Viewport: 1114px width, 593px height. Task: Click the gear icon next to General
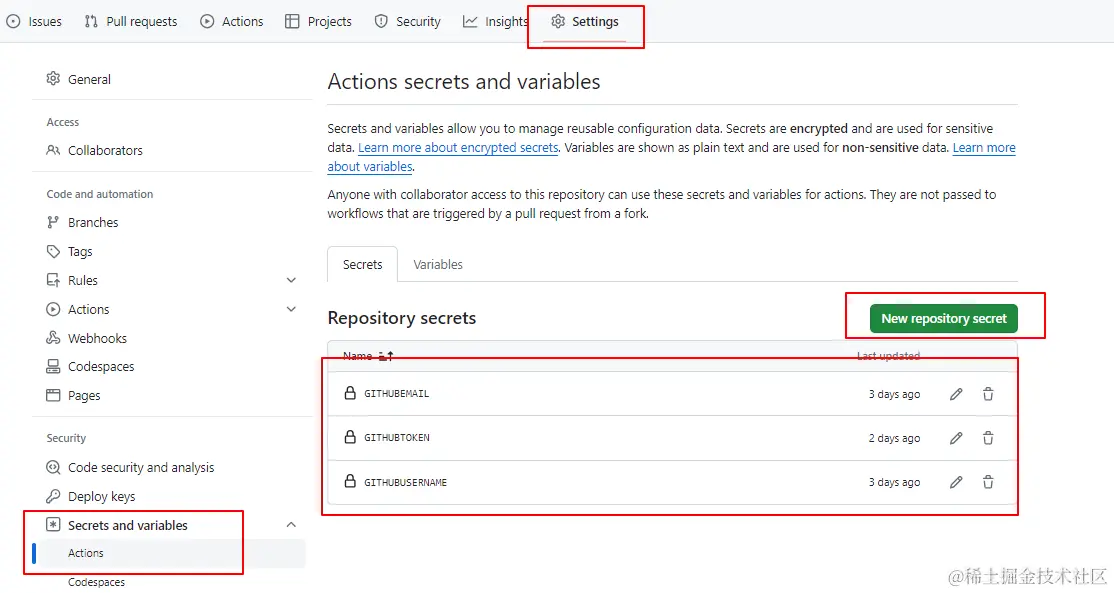53,79
